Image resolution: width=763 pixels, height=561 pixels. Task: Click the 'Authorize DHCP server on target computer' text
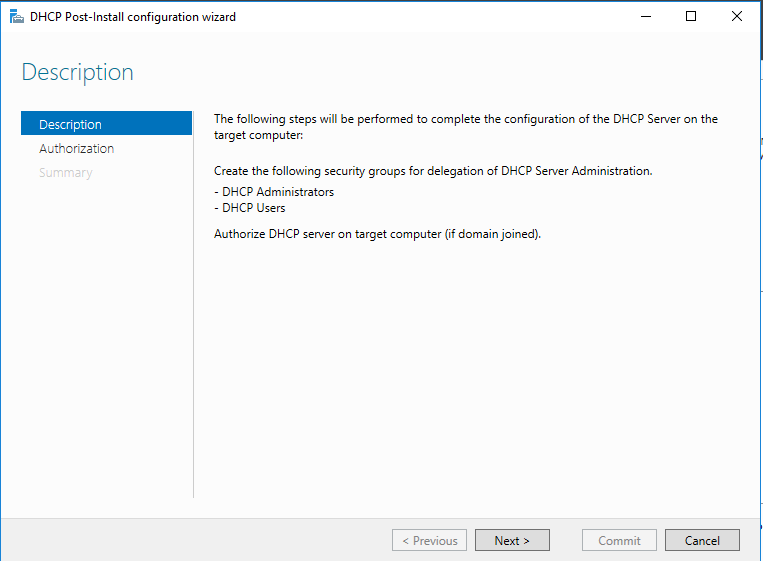coord(377,234)
